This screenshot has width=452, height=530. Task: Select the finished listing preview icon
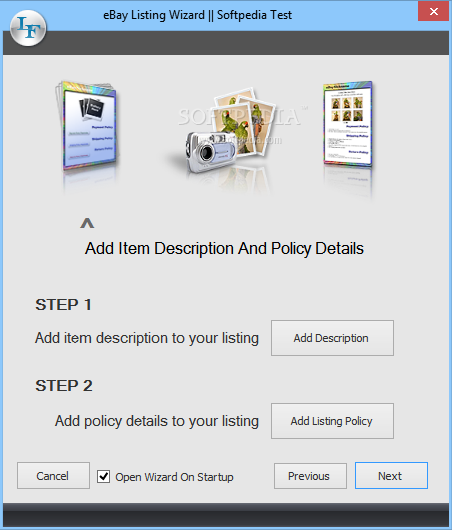348,124
